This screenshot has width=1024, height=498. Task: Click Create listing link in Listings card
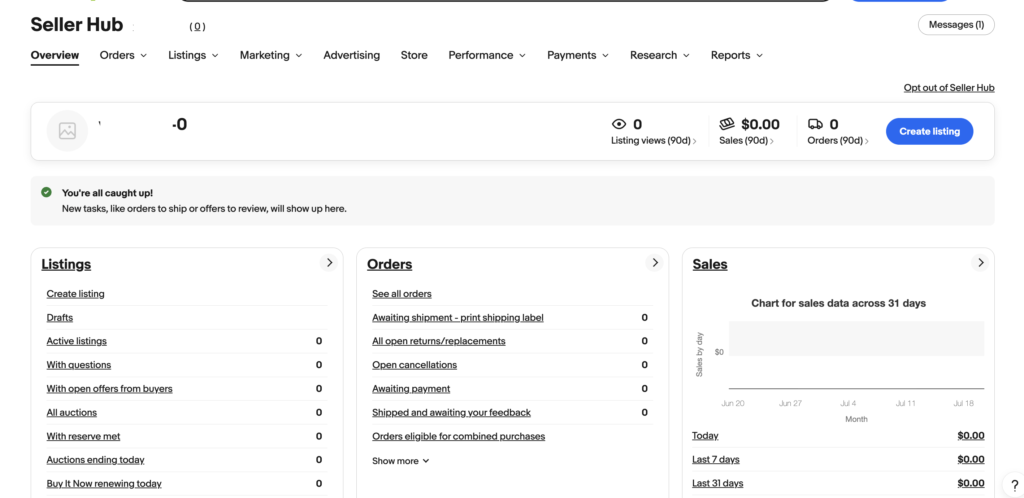[75, 294]
